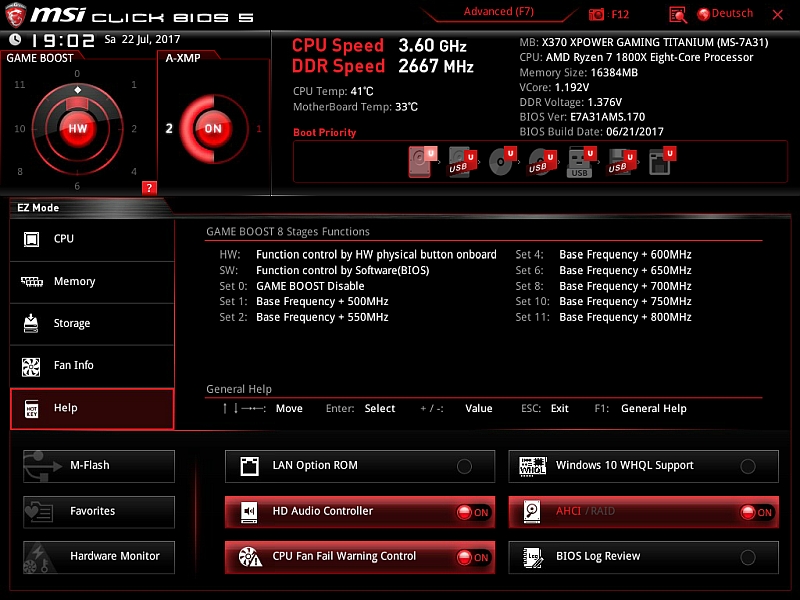Image resolution: width=800 pixels, height=600 pixels.
Task: Click the BIOS Ver E7A31AMS.170 text
Action: (x=582, y=117)
